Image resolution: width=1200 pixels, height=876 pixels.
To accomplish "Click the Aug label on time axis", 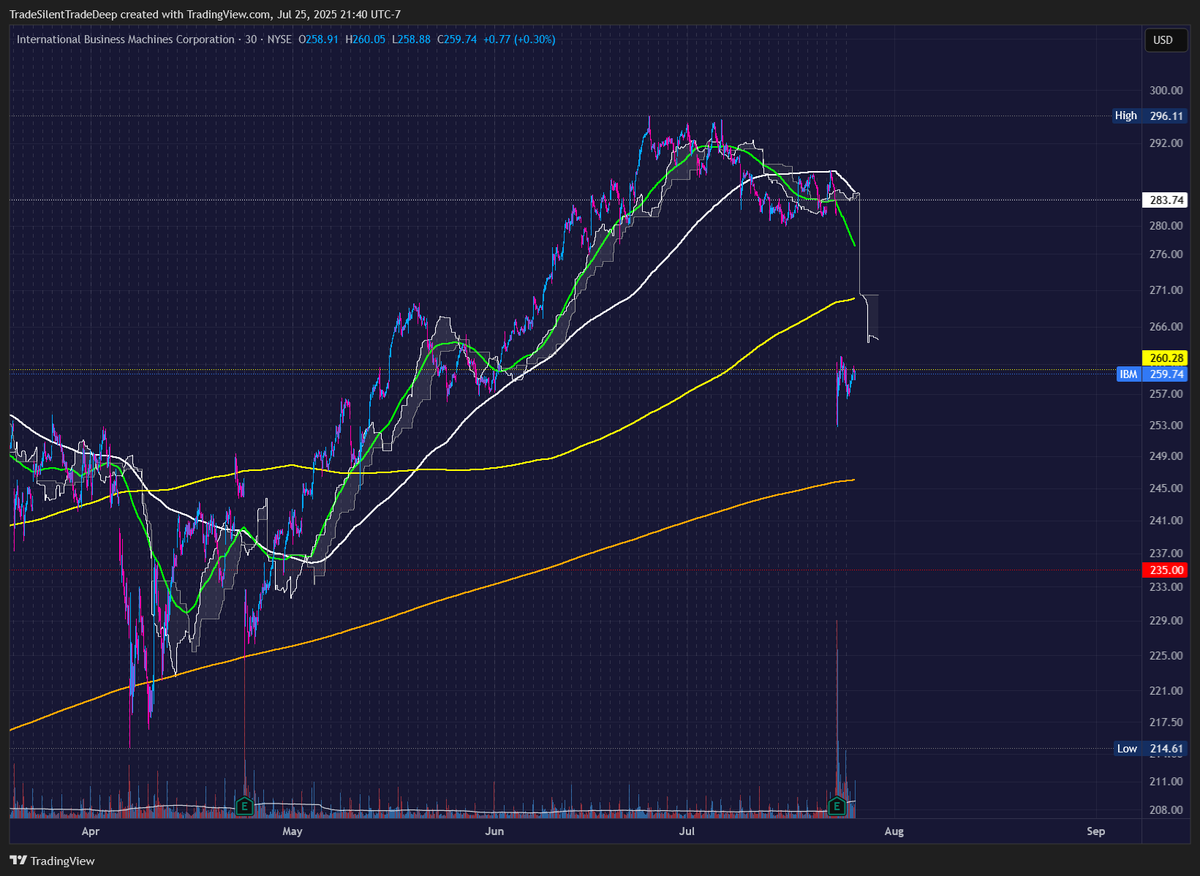I will [x=895, y=831].
